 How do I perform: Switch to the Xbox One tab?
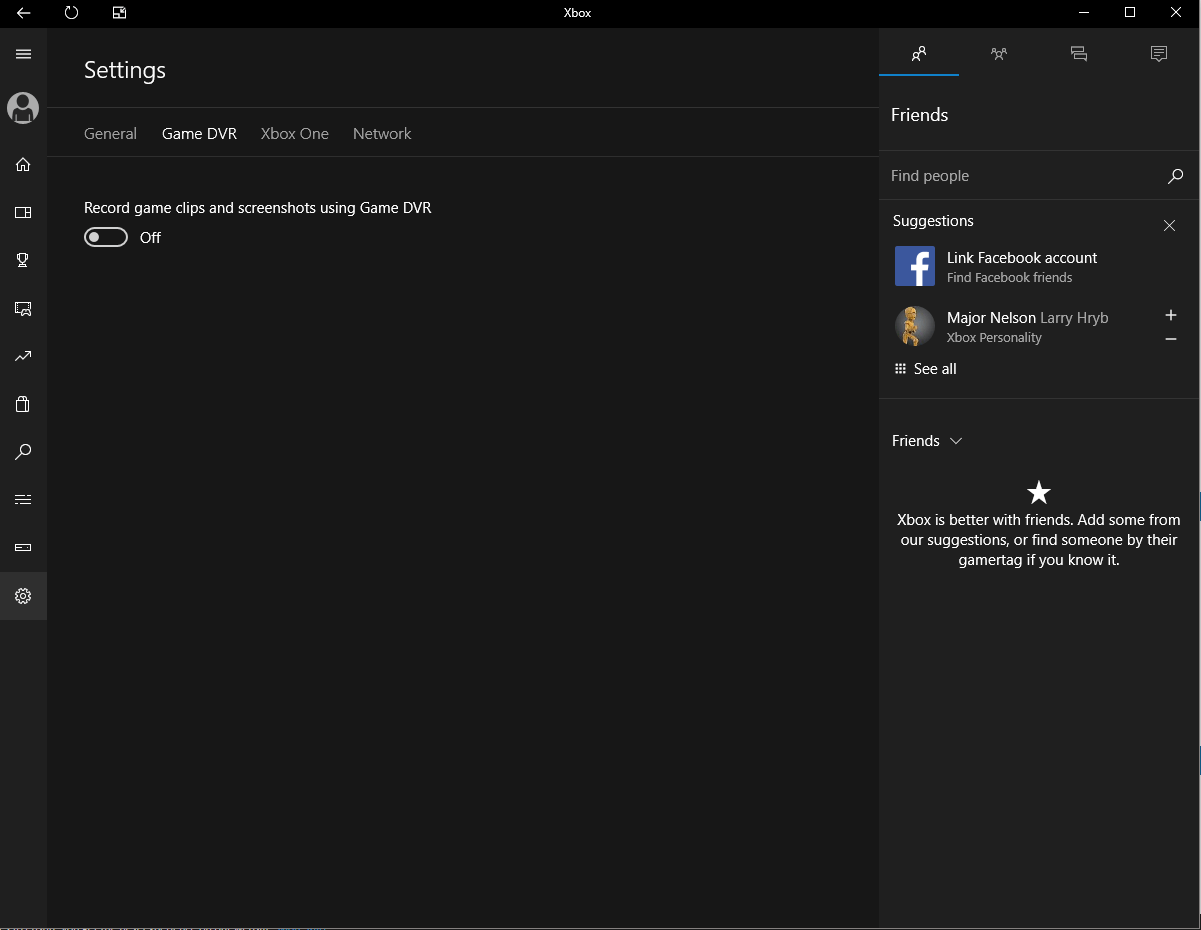294,134
